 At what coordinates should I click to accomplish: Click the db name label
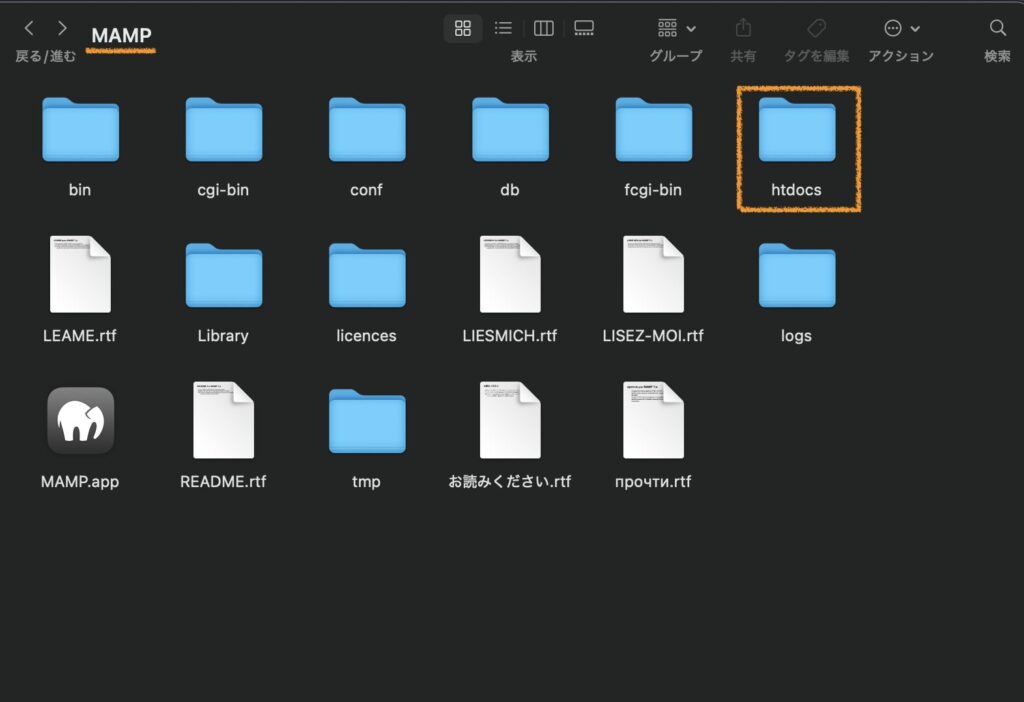pos(509,190)
